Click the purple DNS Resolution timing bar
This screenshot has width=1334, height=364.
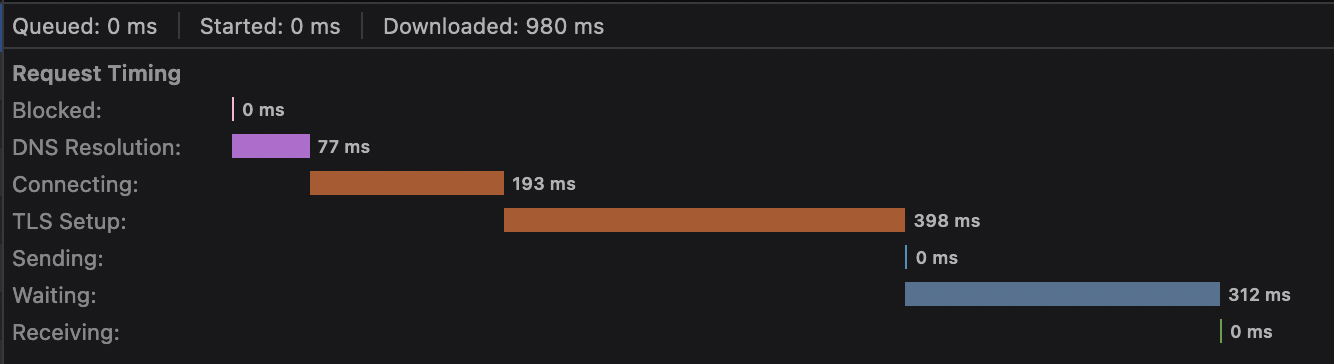point(271,146)
